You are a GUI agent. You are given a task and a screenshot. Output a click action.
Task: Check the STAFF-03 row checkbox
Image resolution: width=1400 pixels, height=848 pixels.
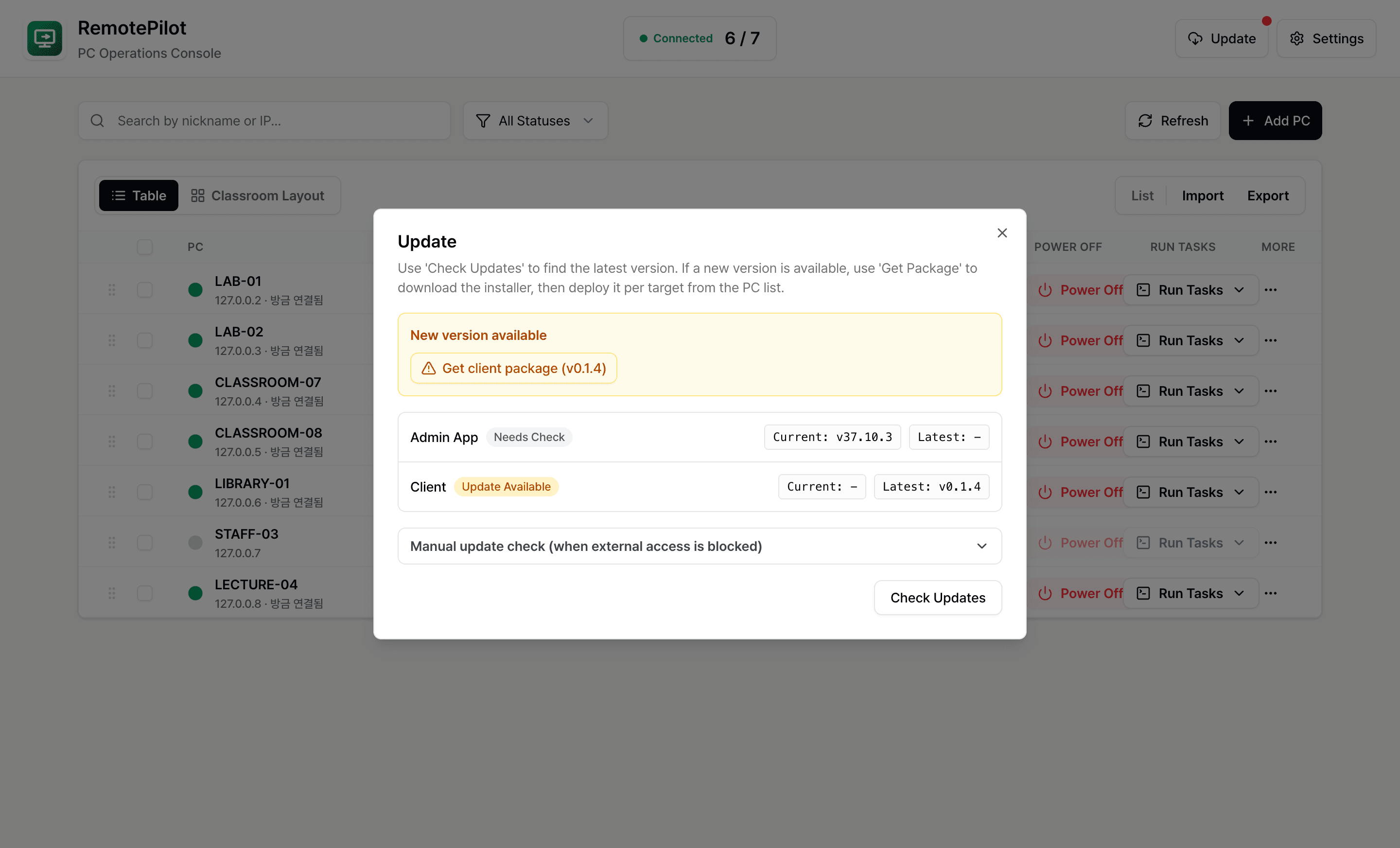click(145, 543)
